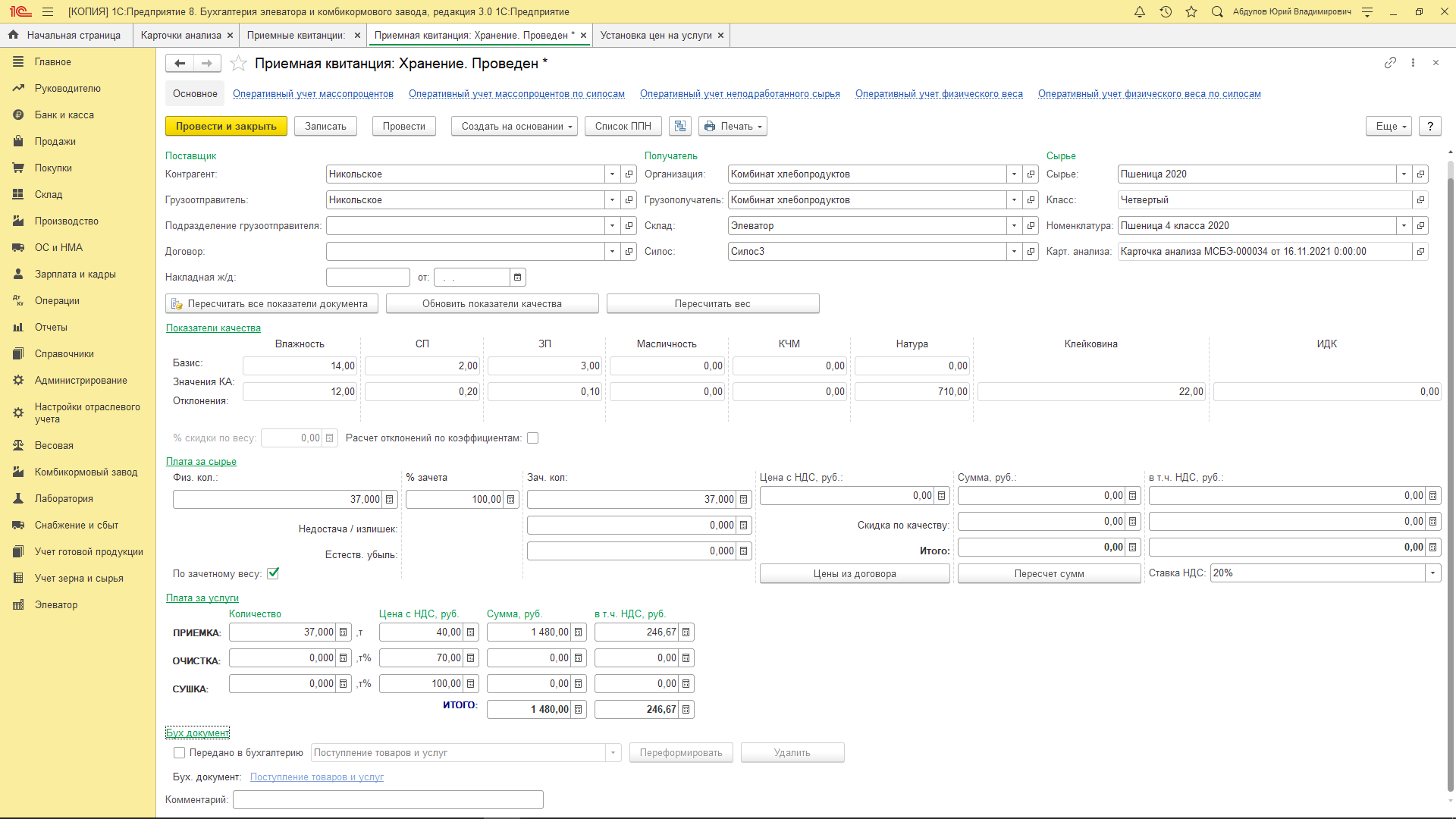
Task: Switch to 'Оперативный учет физического веса' tab
Action: click(x=939, y=93)
